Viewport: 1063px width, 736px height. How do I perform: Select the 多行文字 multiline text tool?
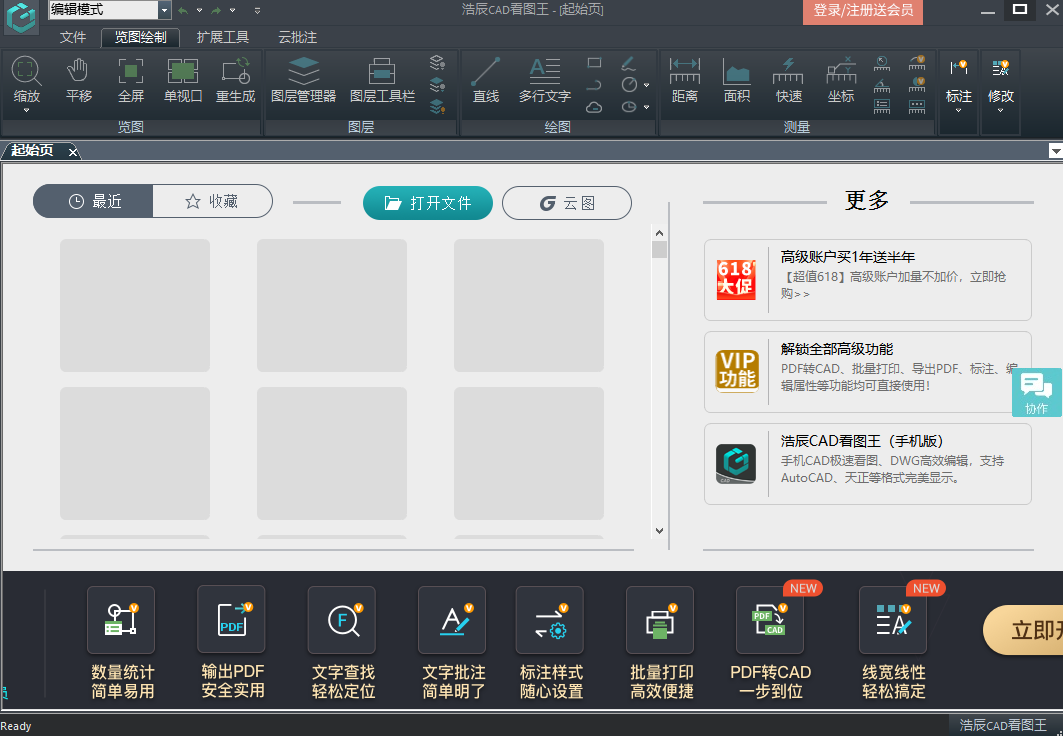click(544, 80)
